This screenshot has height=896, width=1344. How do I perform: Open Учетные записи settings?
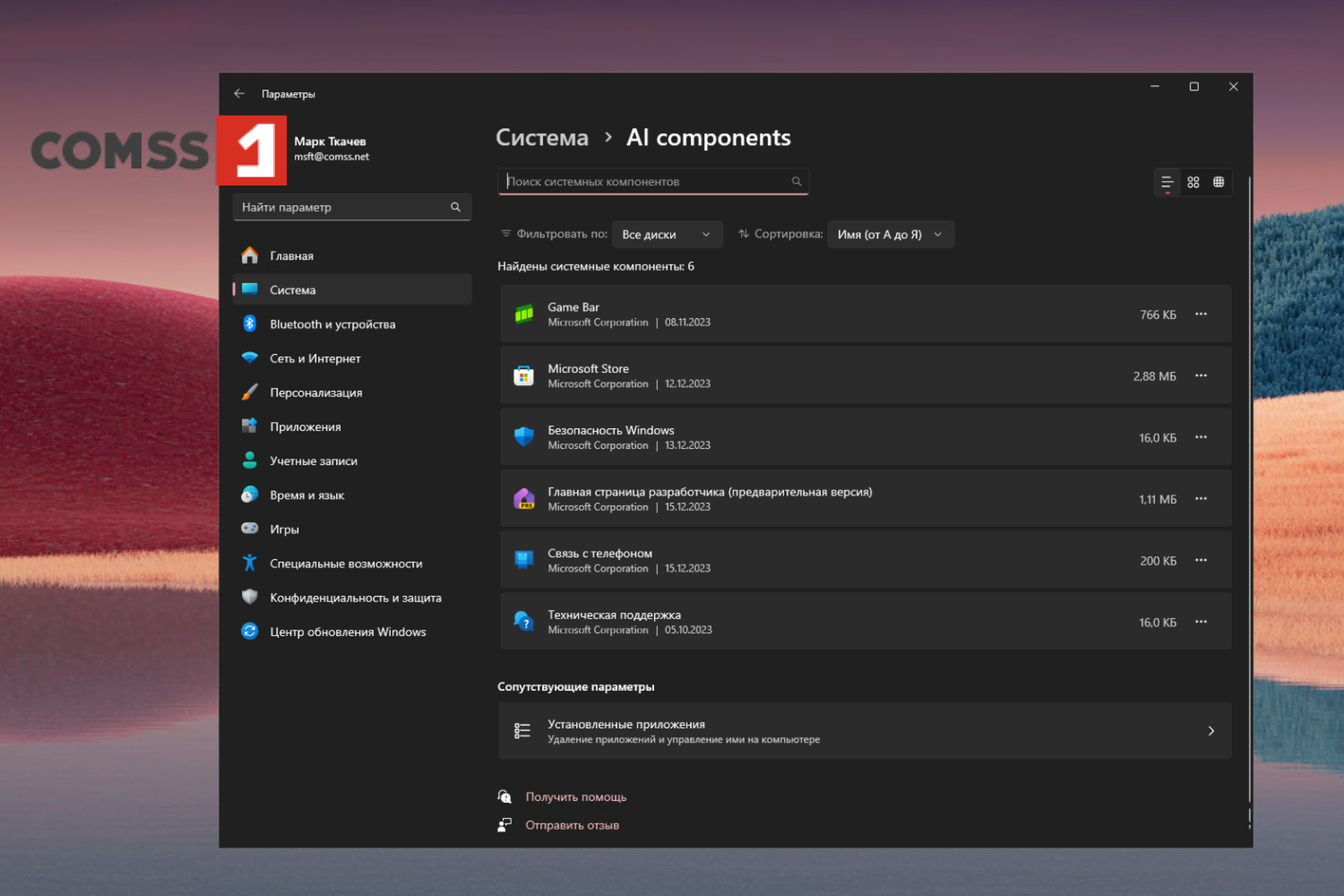[352, 461]
